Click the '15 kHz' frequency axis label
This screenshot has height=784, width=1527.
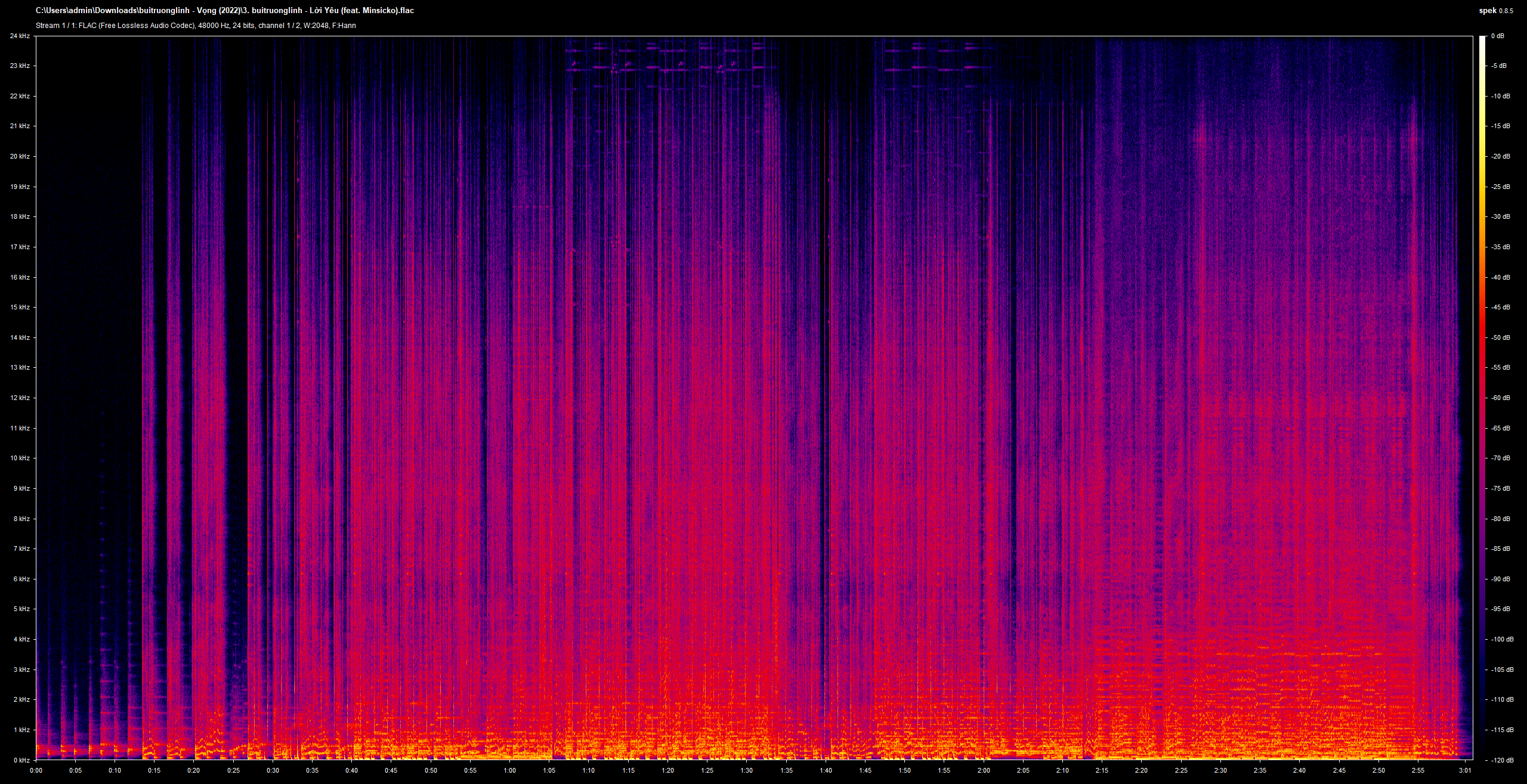(20, 308)
